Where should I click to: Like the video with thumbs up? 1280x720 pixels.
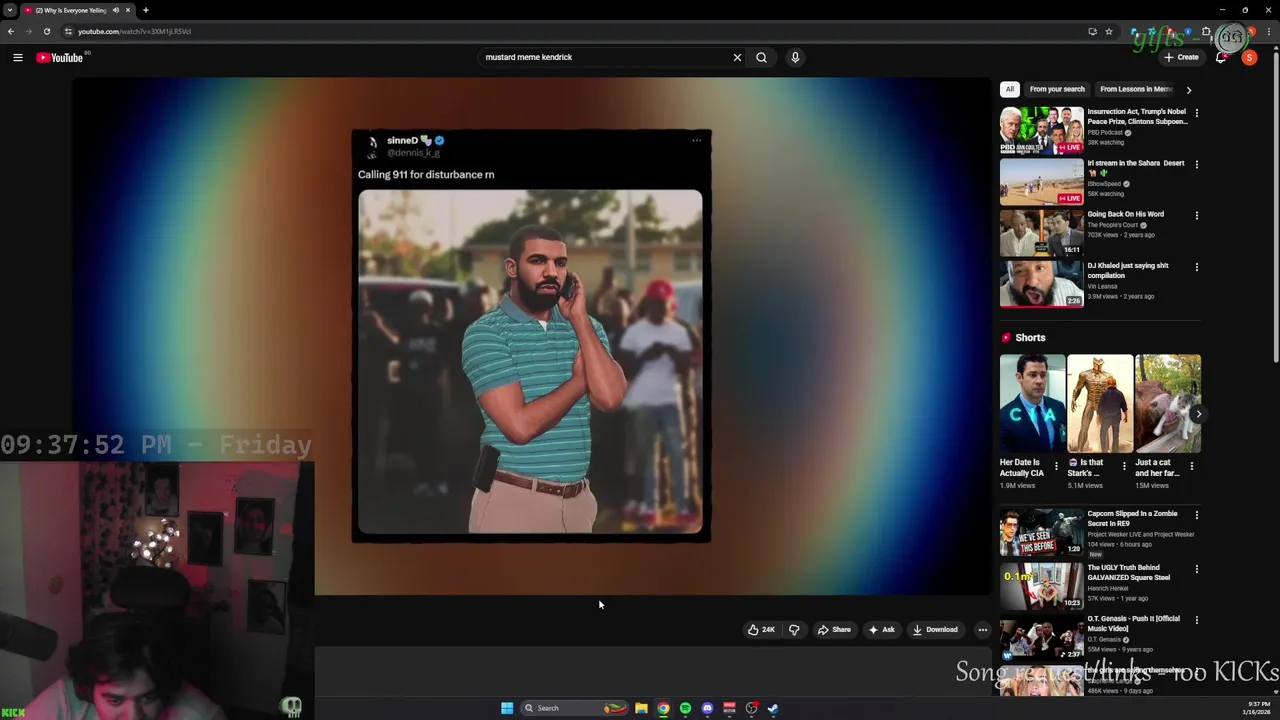coord(760,629)
